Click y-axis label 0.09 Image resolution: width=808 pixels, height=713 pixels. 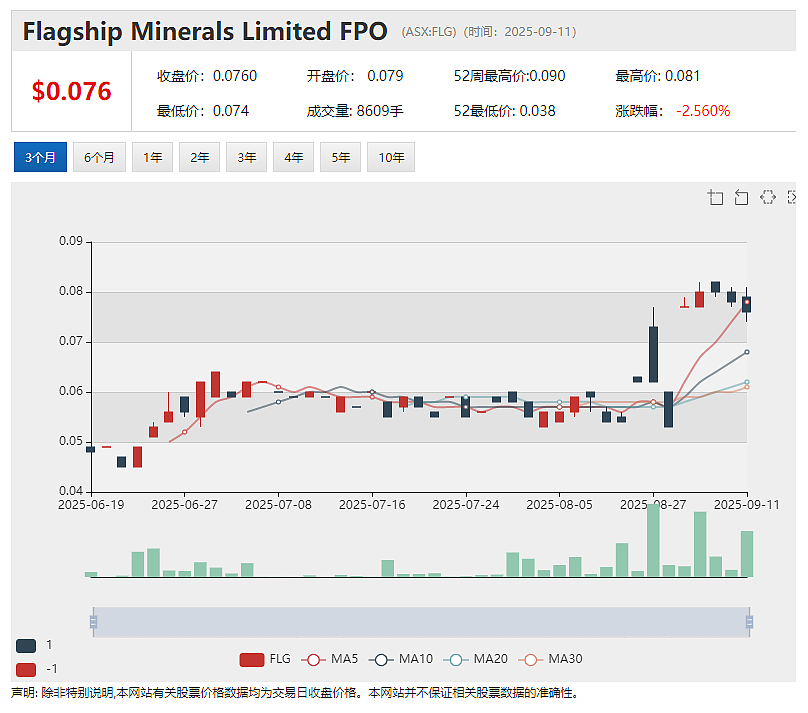coord(71,241)
